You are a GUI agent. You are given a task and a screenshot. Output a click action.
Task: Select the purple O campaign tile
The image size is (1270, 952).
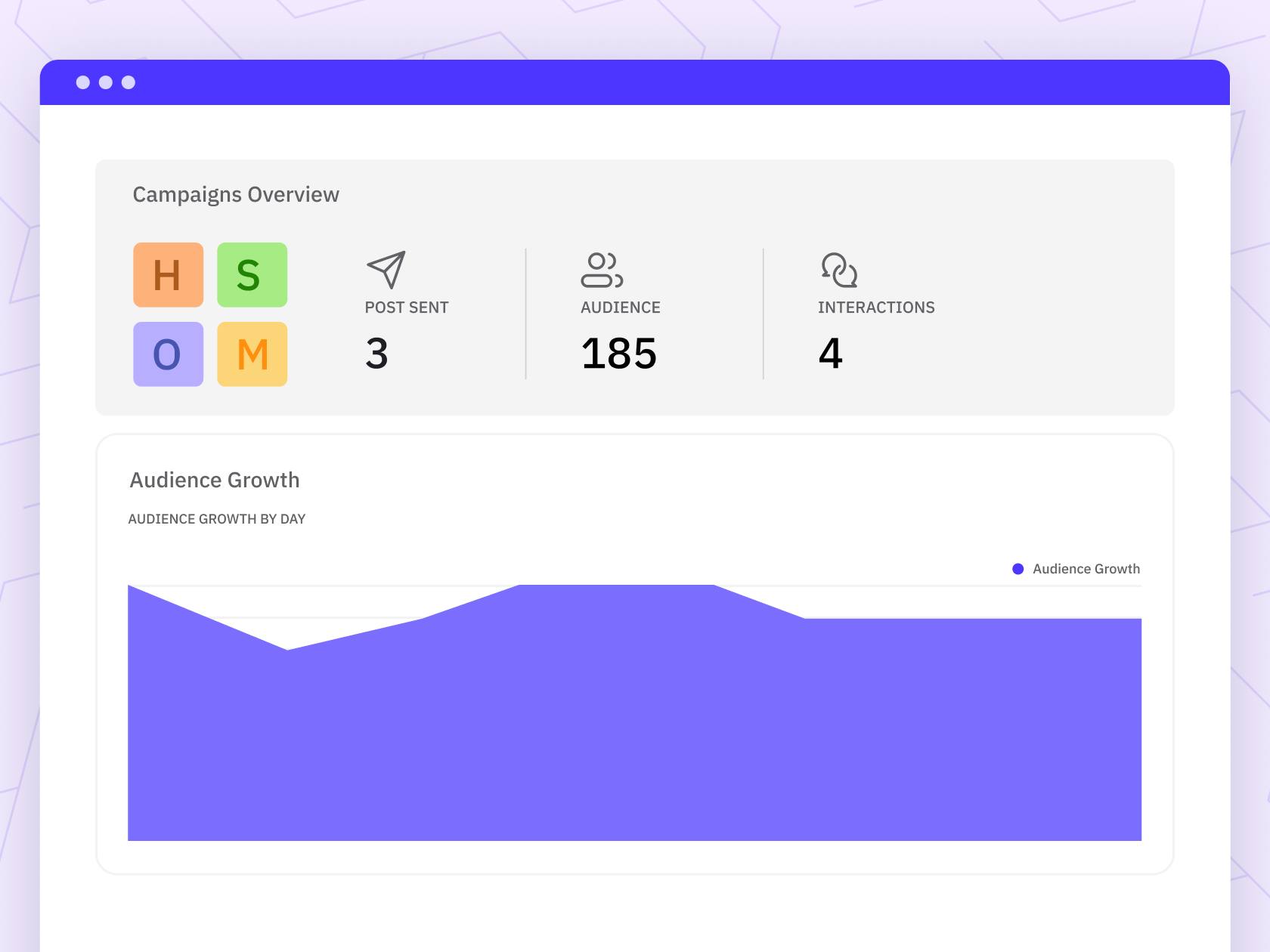(168, 354)
